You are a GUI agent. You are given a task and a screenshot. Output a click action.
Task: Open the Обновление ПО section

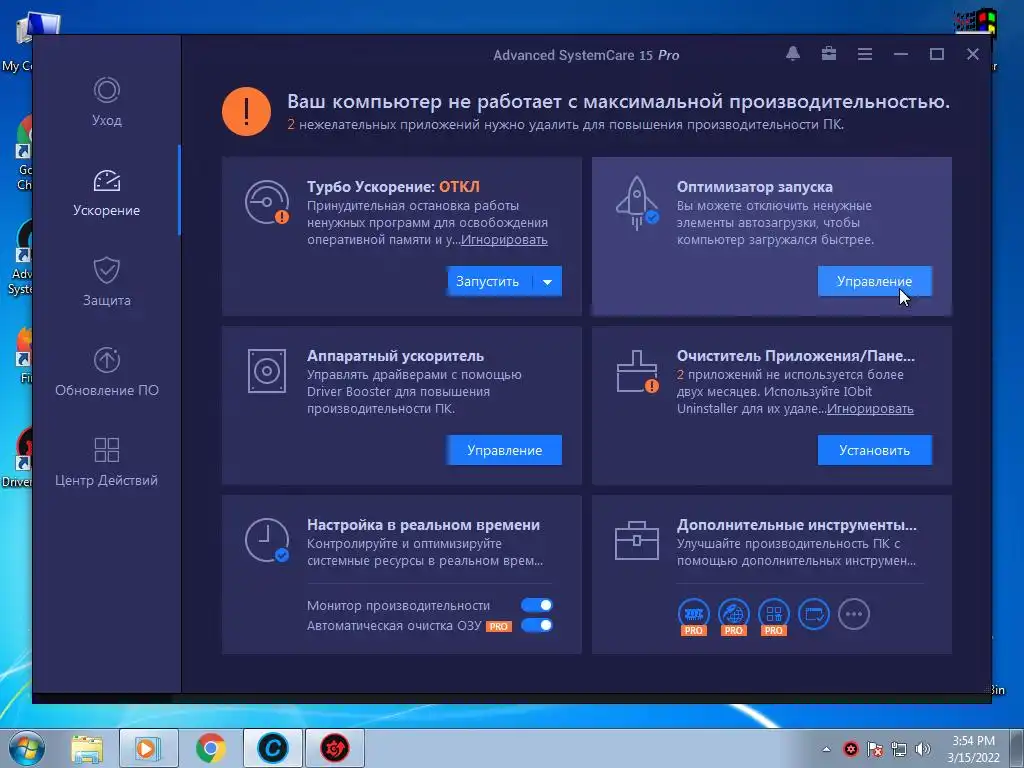(106, 372)
